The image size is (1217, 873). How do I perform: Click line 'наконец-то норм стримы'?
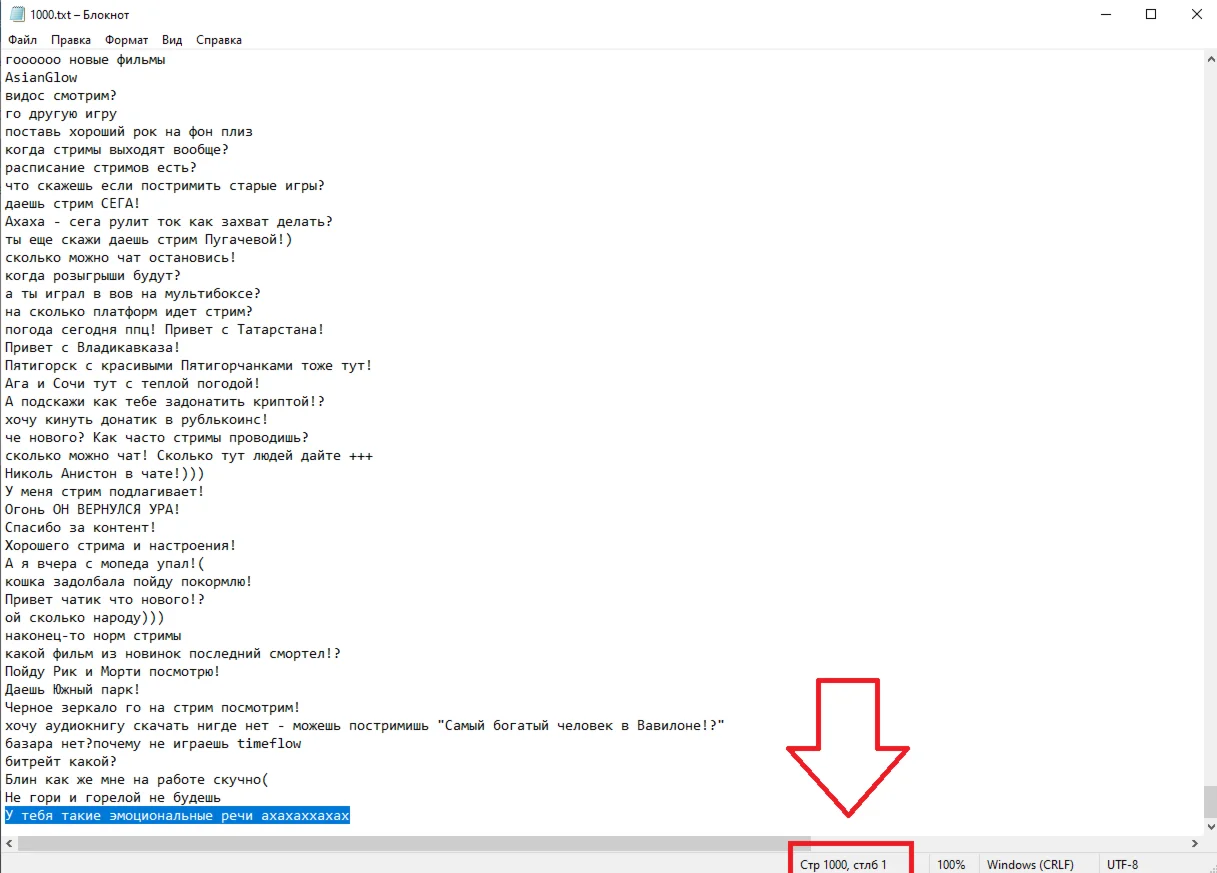coord(93,635)
